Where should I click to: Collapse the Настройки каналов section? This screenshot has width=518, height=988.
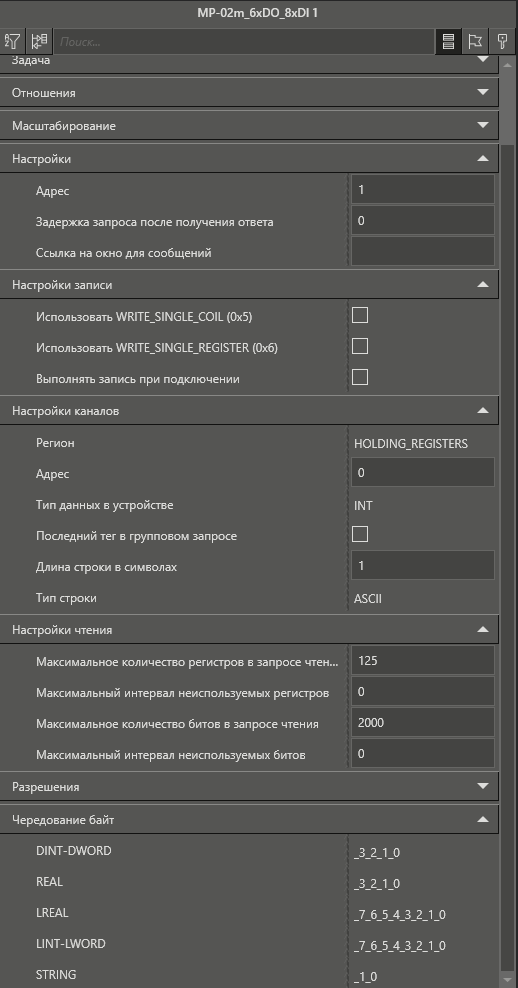point(249,411)
